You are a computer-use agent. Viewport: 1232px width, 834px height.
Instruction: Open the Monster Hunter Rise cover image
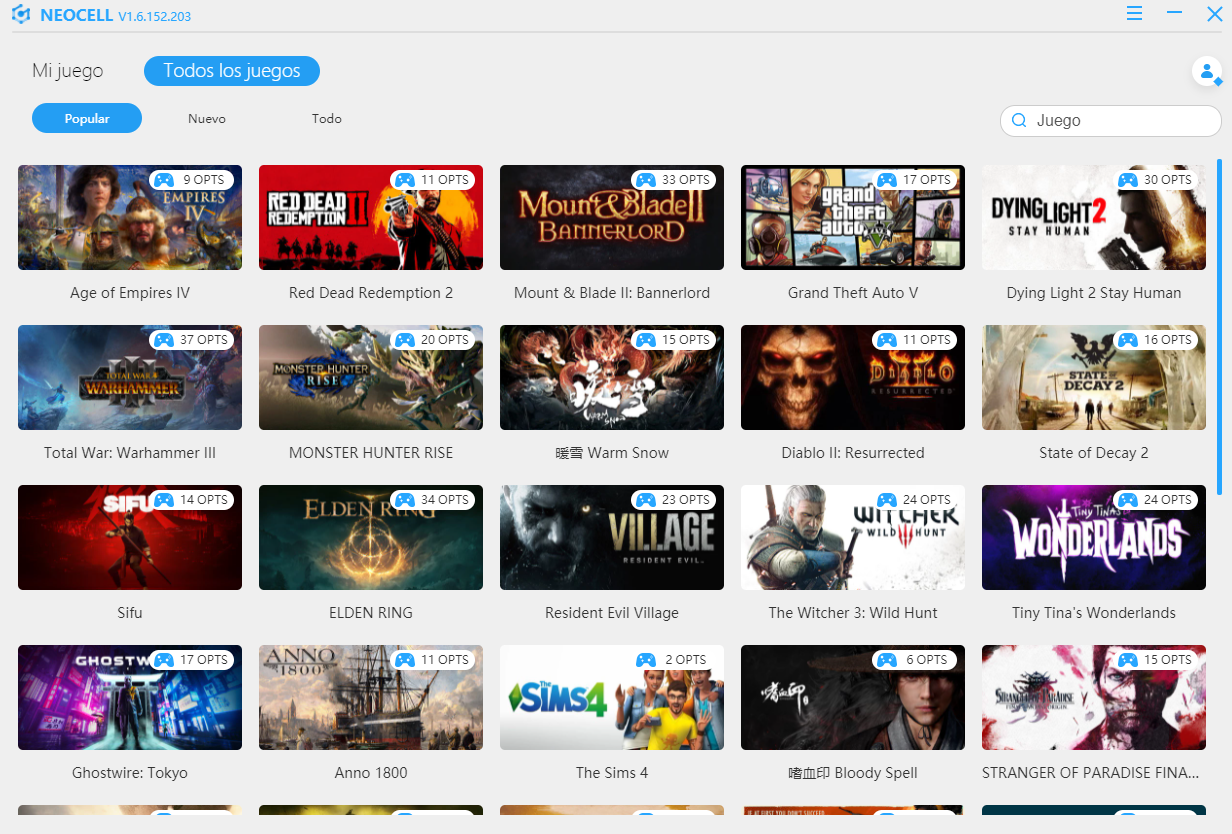[371, 378]
